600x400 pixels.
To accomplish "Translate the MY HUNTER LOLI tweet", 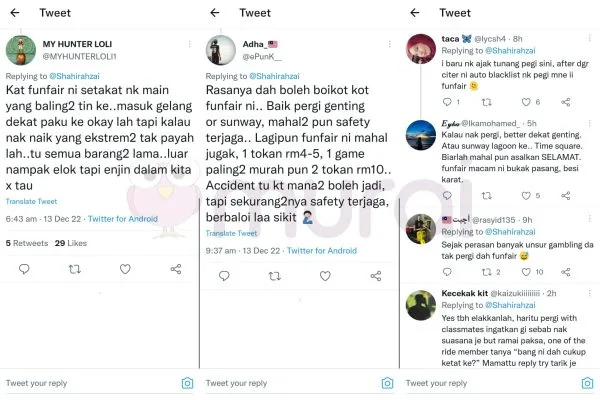I will 31,201.
